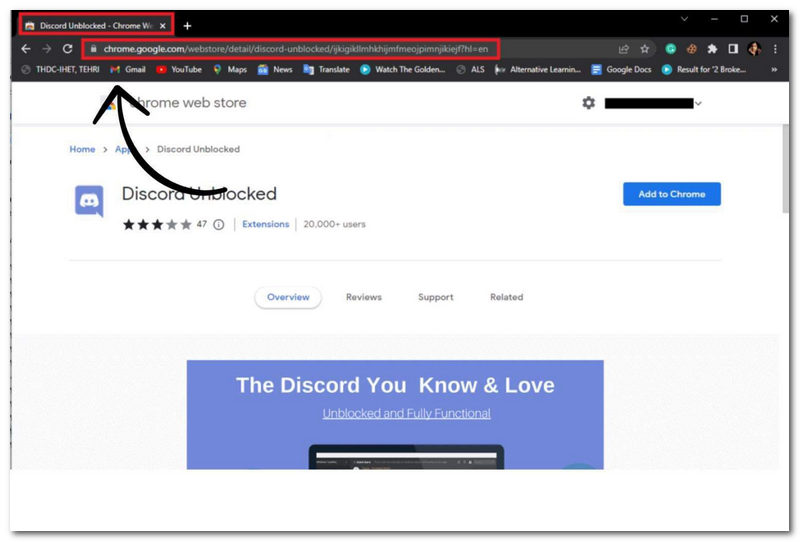Close the Discord Unblocked tab
Image resolution: width=800 pixels, height=542 pixels.
coord(163,26)
